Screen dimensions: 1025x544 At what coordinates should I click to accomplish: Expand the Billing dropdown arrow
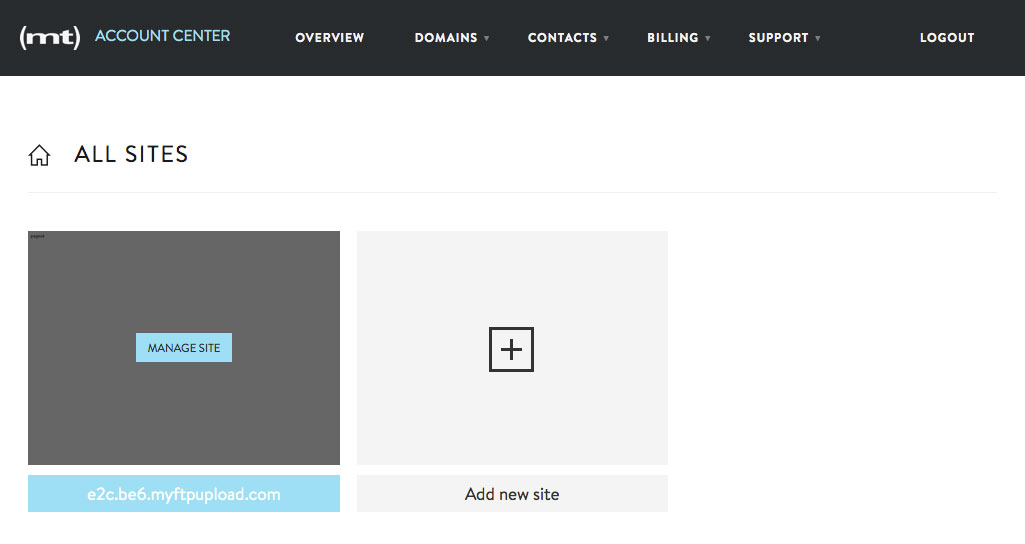707,39
